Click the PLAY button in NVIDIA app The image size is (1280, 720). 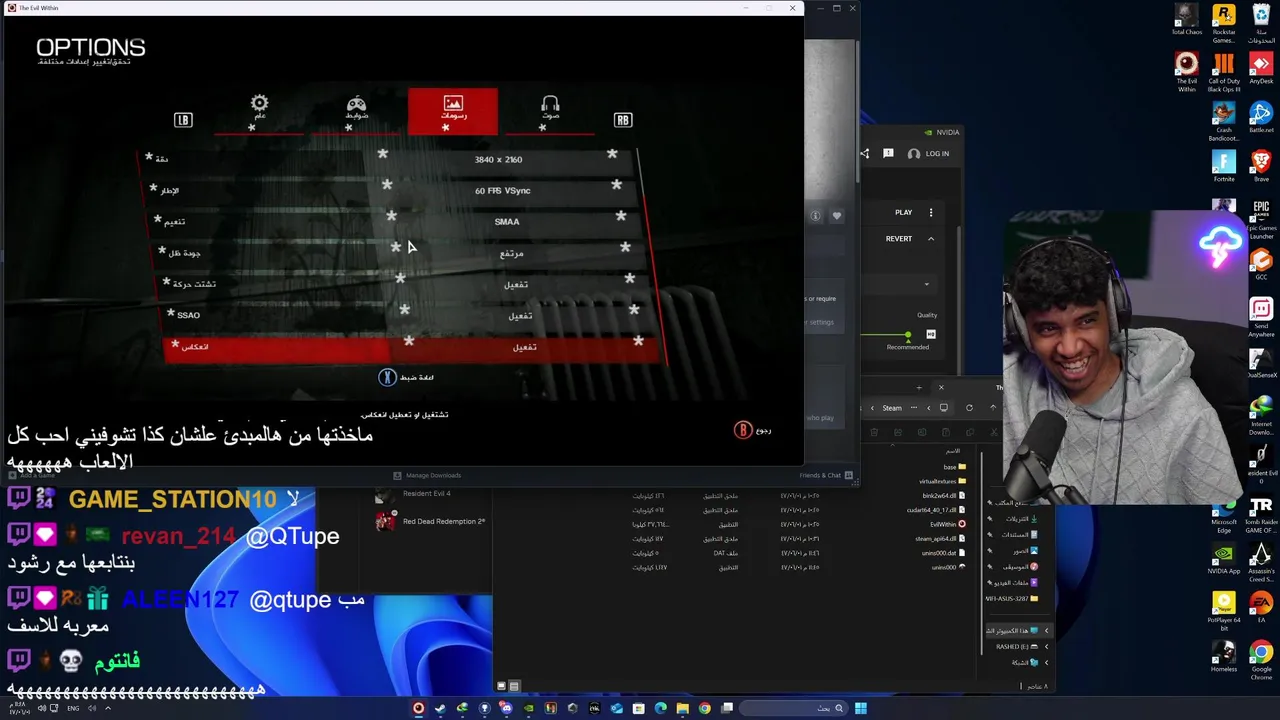coord(903,212)
